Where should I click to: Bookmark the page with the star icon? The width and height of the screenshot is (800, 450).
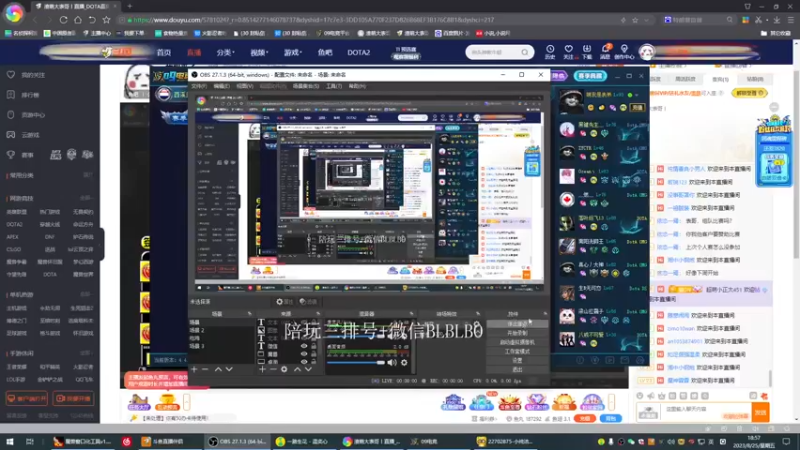106,20
